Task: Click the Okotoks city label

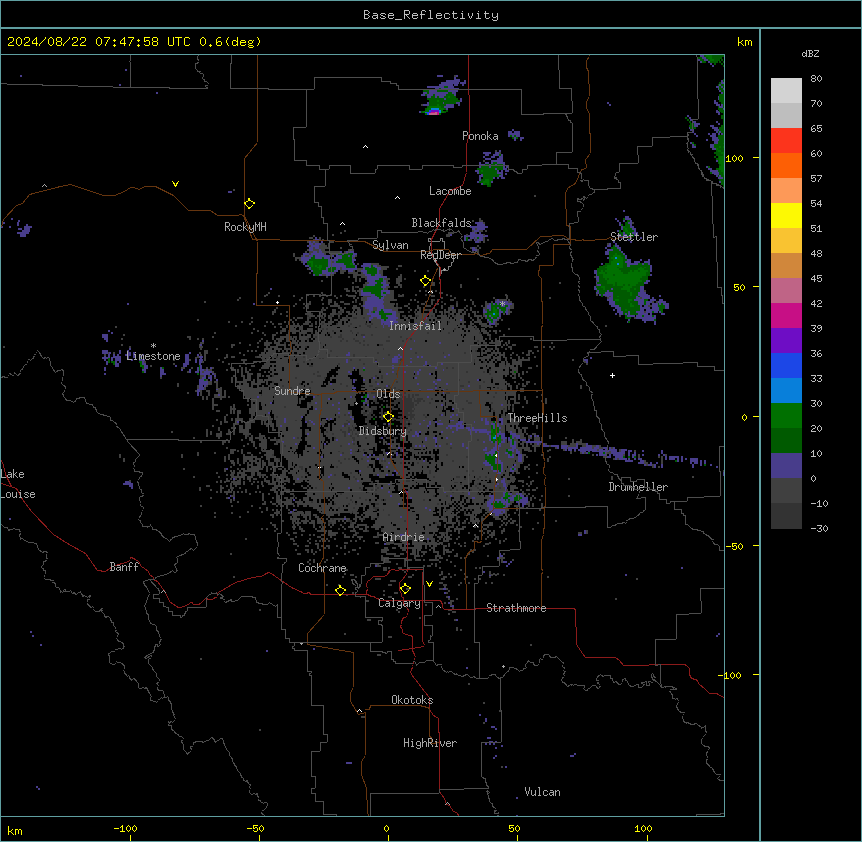Action: [x=412, y=700]
